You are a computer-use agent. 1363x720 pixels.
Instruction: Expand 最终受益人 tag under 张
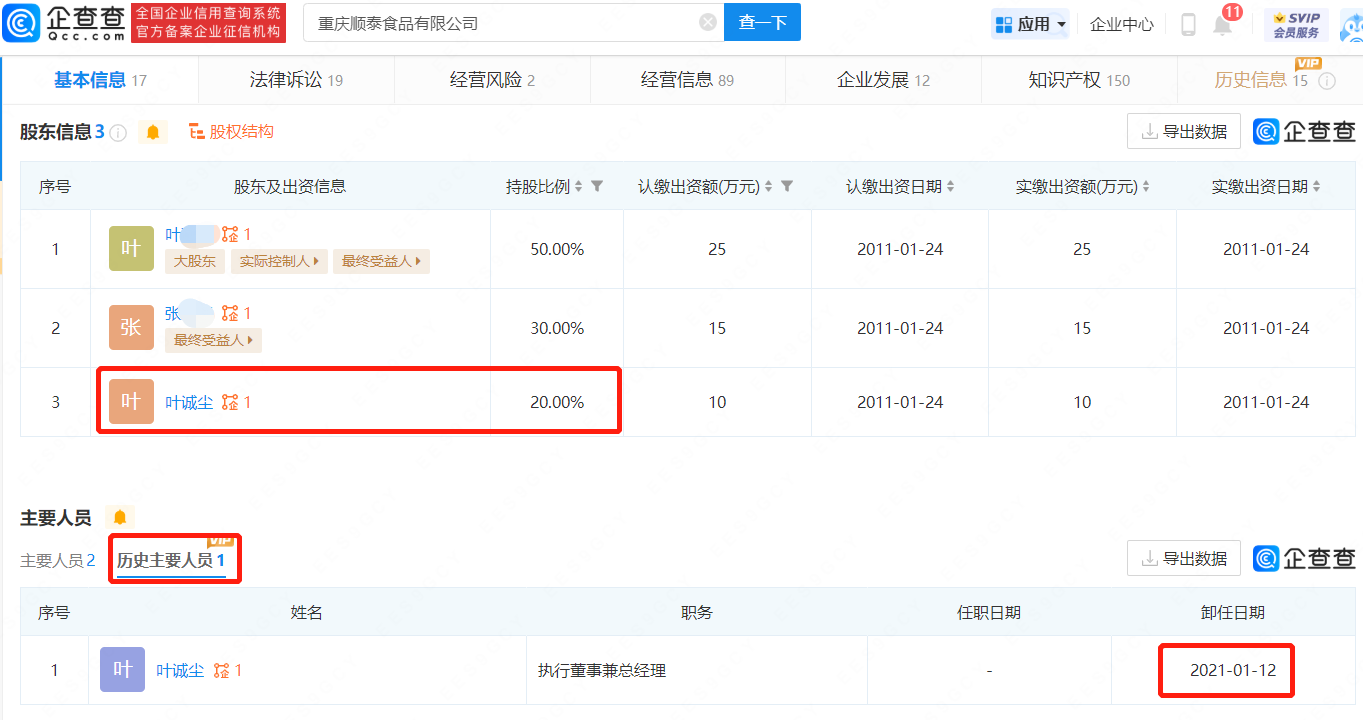coord(213,340)
